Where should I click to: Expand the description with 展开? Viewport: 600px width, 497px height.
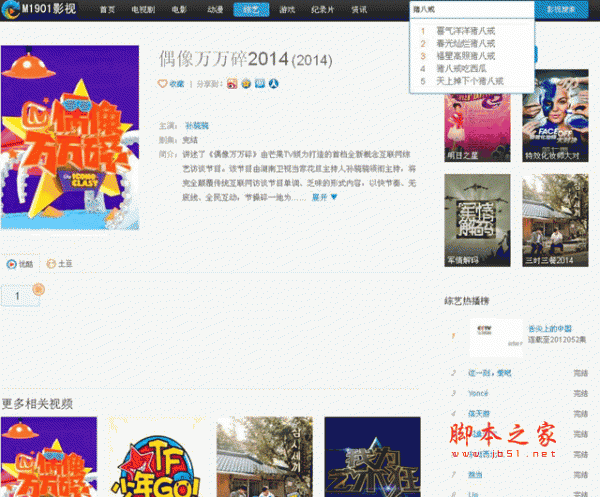click(x=324, y=197)
